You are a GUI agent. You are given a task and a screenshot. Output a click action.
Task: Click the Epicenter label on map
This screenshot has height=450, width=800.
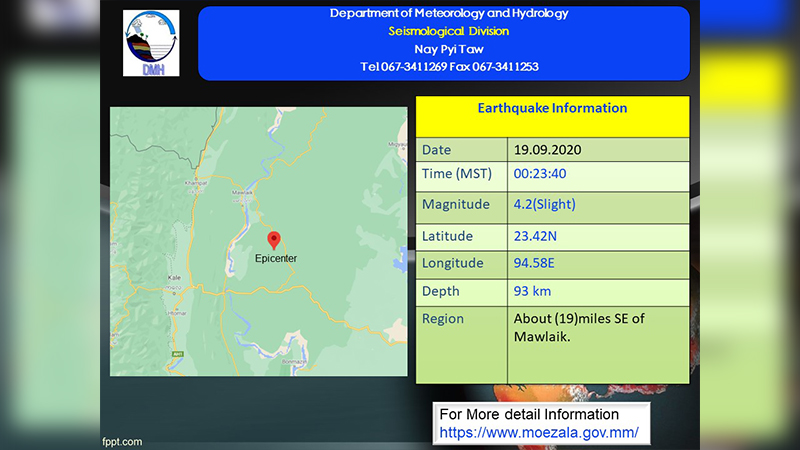[x=276, y=258]
